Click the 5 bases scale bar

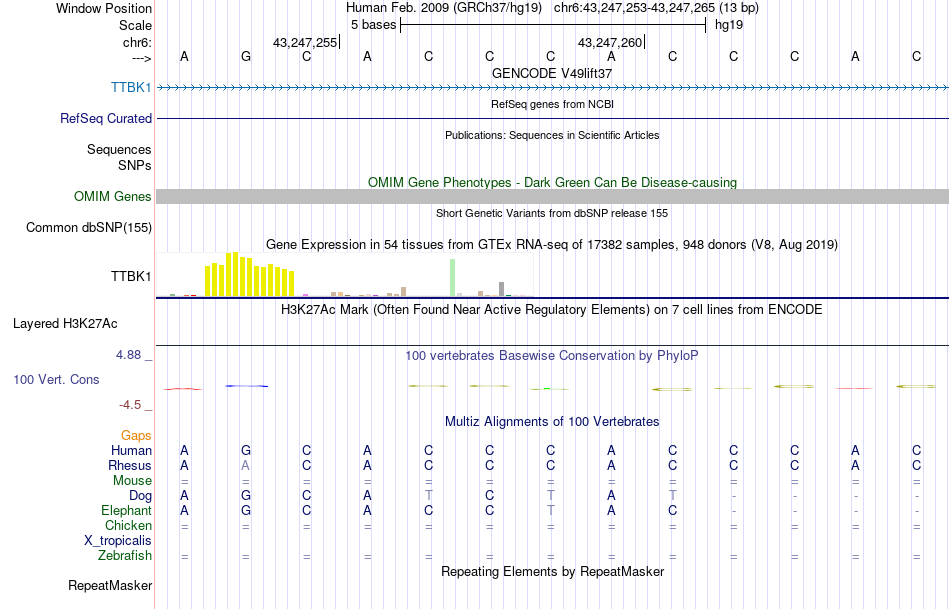click(x=553, y=25)
